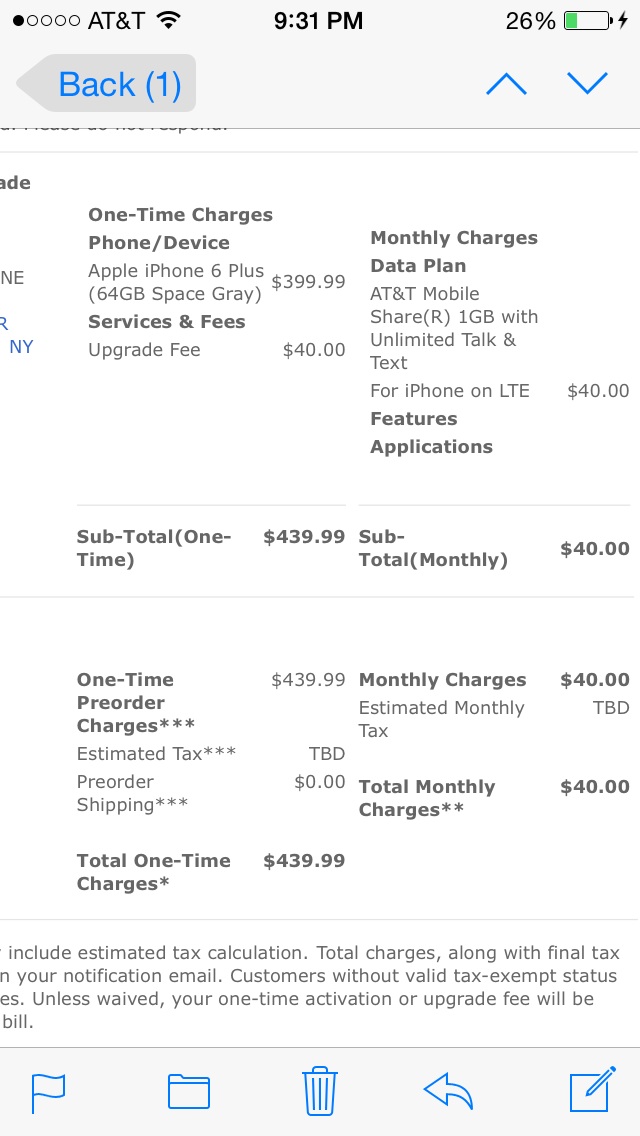
Task: Reply using the reply arrow icon
Action: coord(448,1092)
